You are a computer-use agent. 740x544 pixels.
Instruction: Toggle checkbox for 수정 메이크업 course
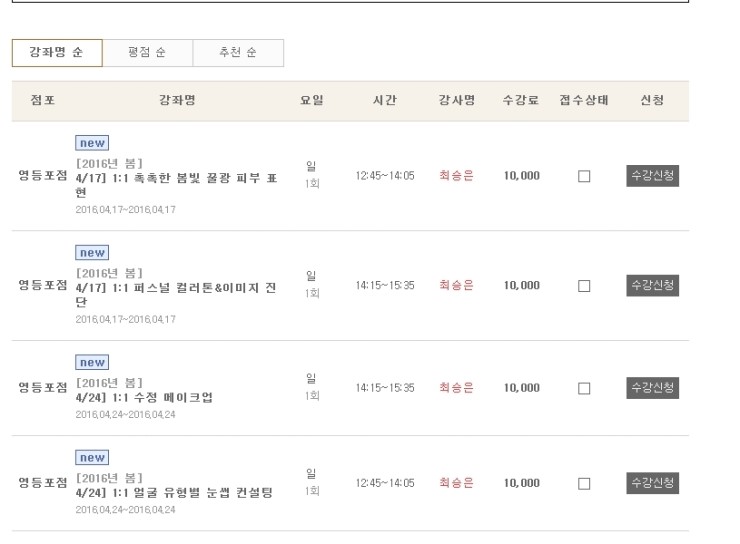point(584,388)
